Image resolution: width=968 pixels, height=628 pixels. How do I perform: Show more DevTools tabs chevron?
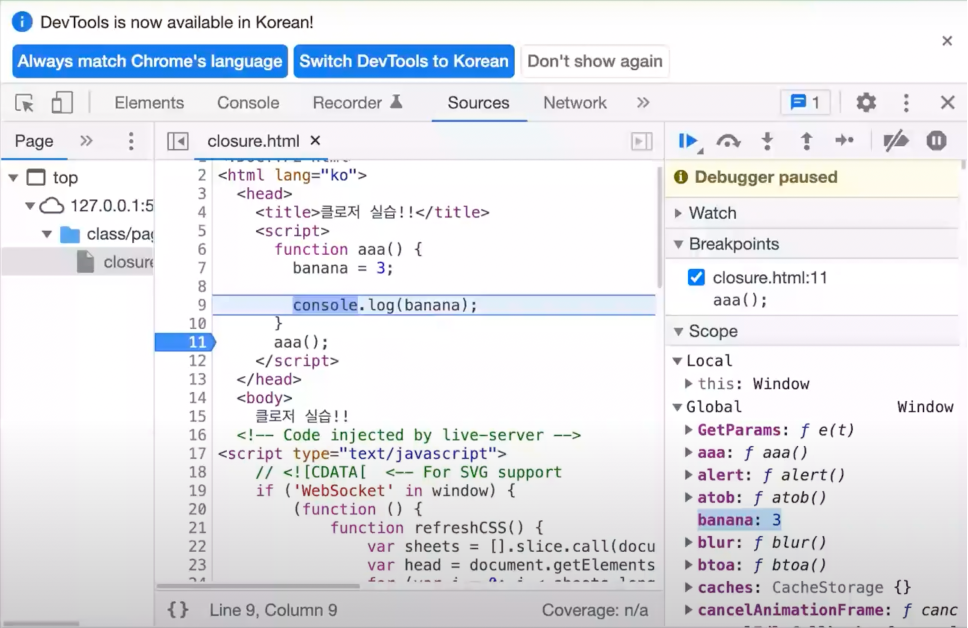coord(643,103)
